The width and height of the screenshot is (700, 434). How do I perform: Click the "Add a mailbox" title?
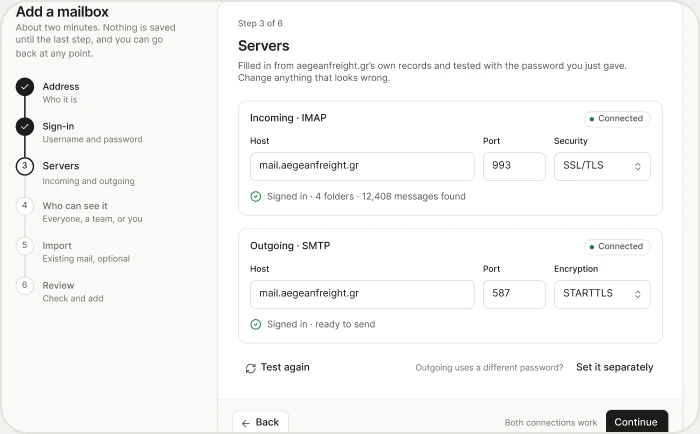62,12
